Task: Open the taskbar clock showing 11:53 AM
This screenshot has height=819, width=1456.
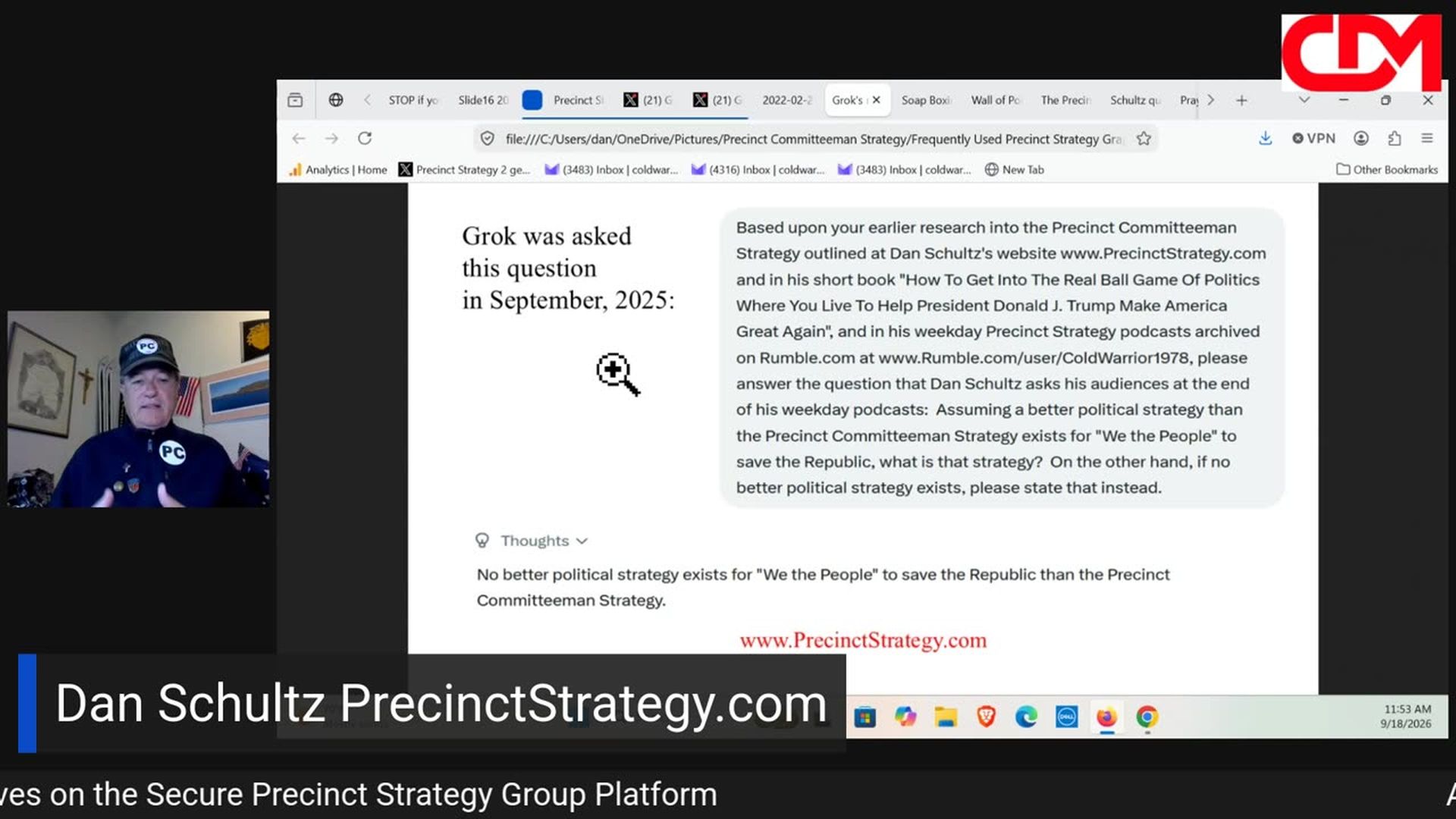Action: [1407, 717]
